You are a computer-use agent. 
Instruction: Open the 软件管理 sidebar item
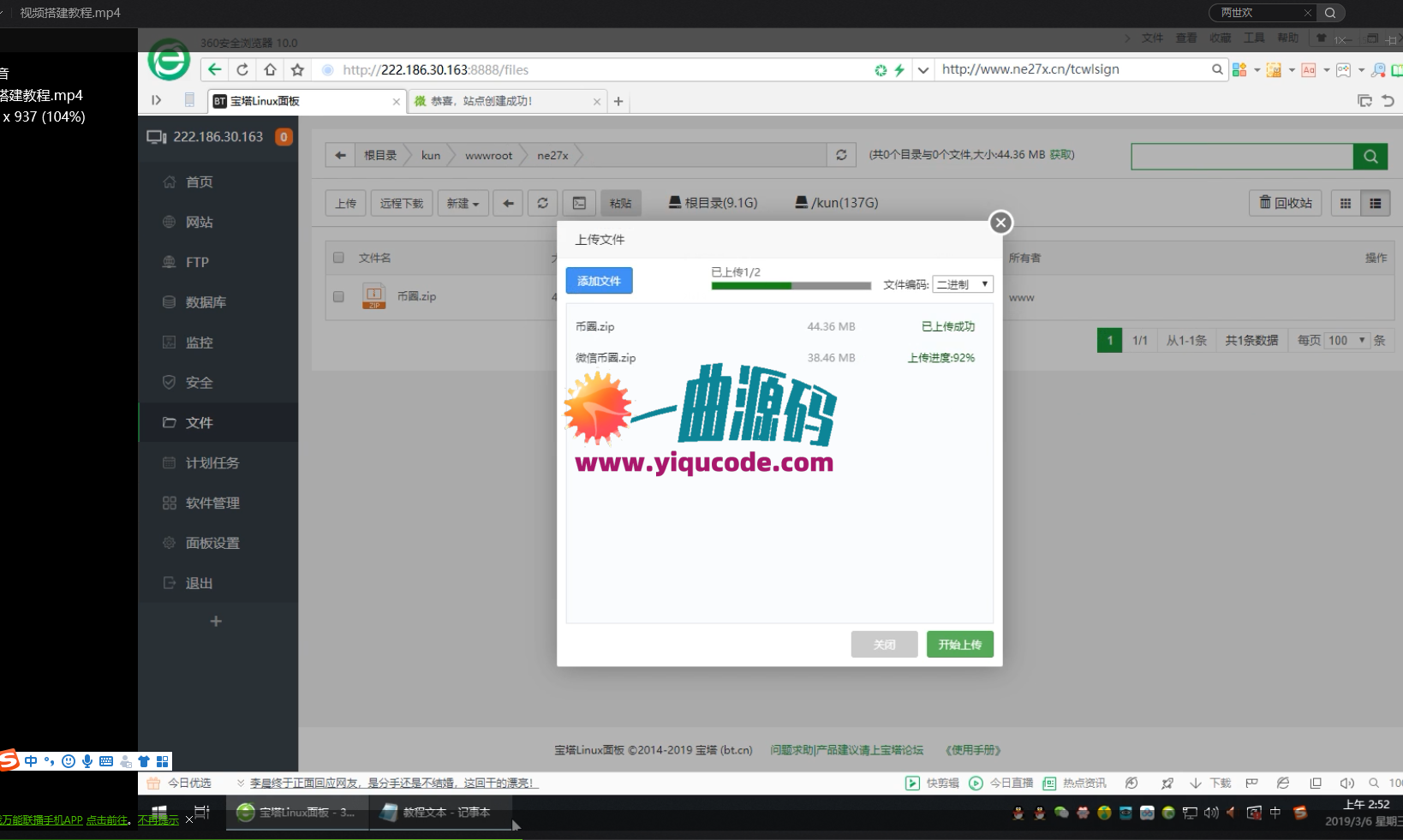(x=218, y=503)
